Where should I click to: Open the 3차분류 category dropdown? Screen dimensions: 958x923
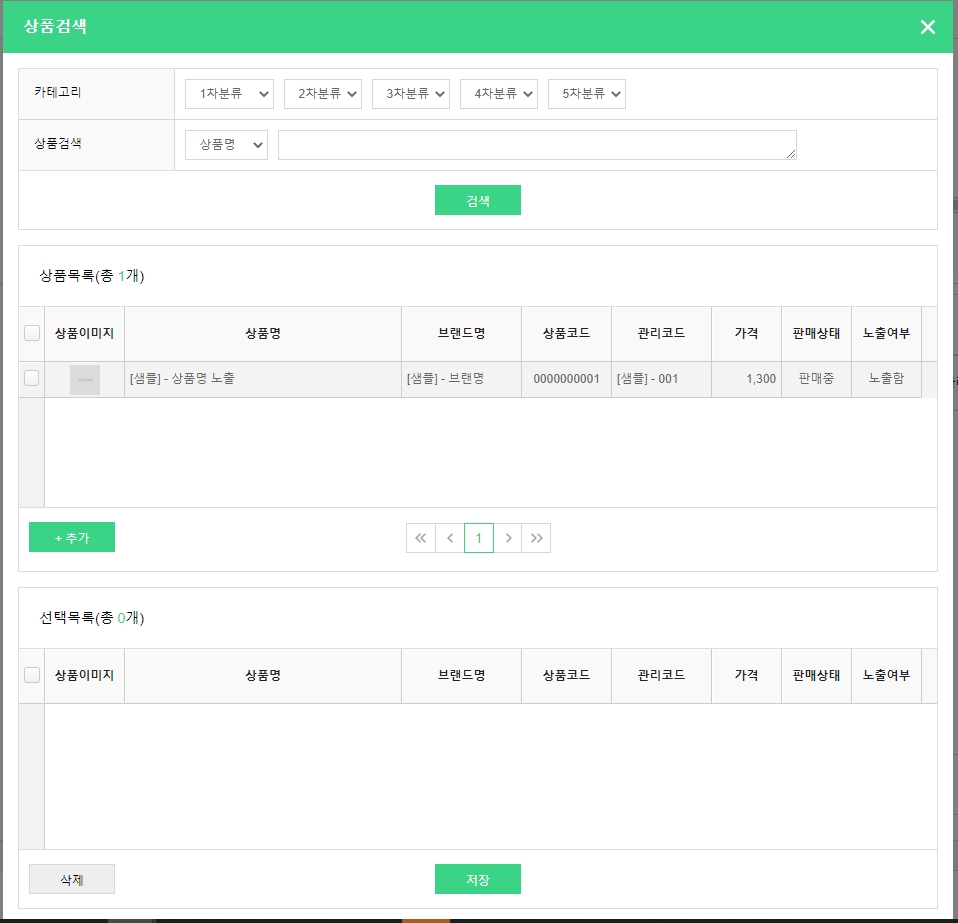click(x=410, y=94)
